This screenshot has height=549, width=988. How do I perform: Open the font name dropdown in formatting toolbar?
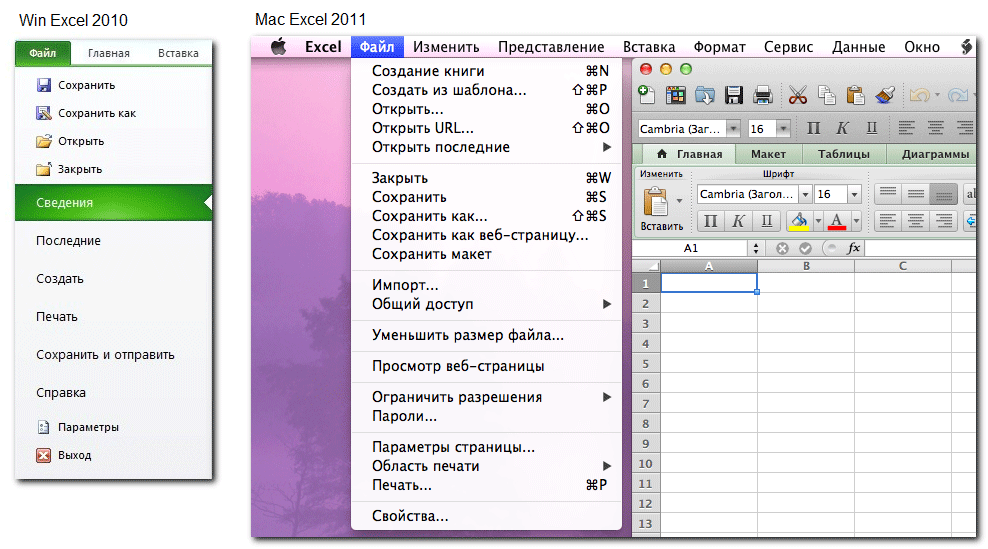733,129
